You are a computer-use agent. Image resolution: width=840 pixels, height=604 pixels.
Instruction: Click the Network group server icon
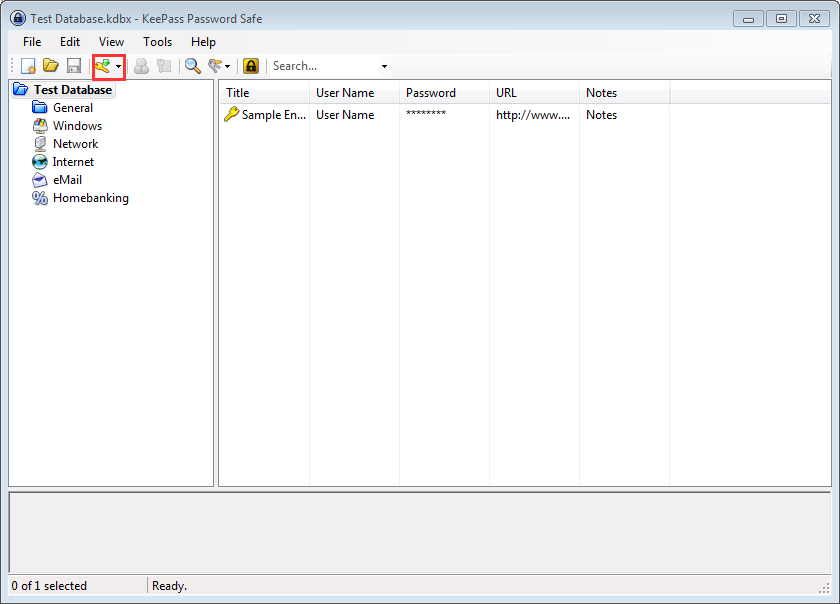(x=40, y=144)
